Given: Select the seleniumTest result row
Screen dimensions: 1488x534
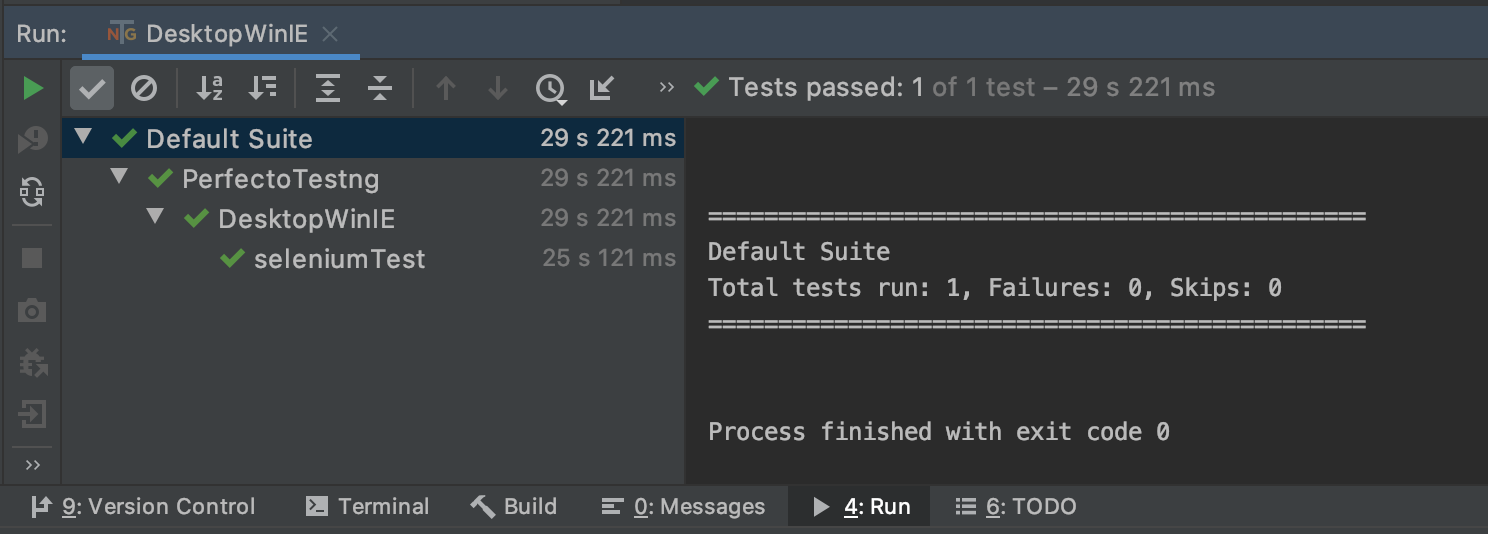Looking at the screenshot, I should tap(340, 259).
